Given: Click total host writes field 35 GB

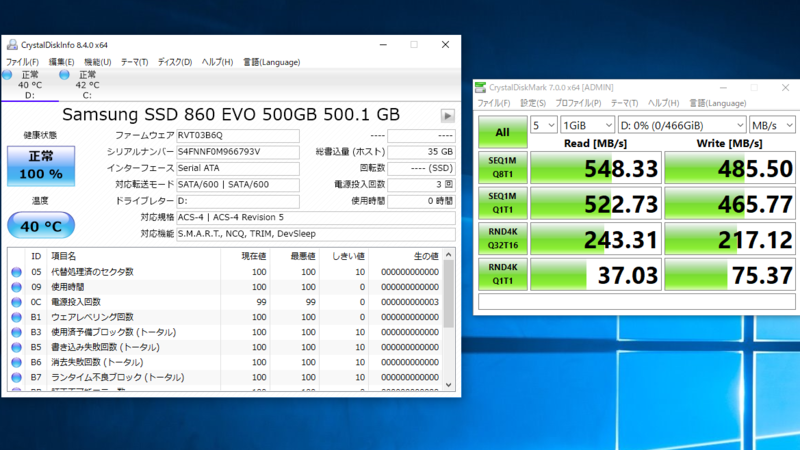Looking at the screenshot, I should coord(421,152).
